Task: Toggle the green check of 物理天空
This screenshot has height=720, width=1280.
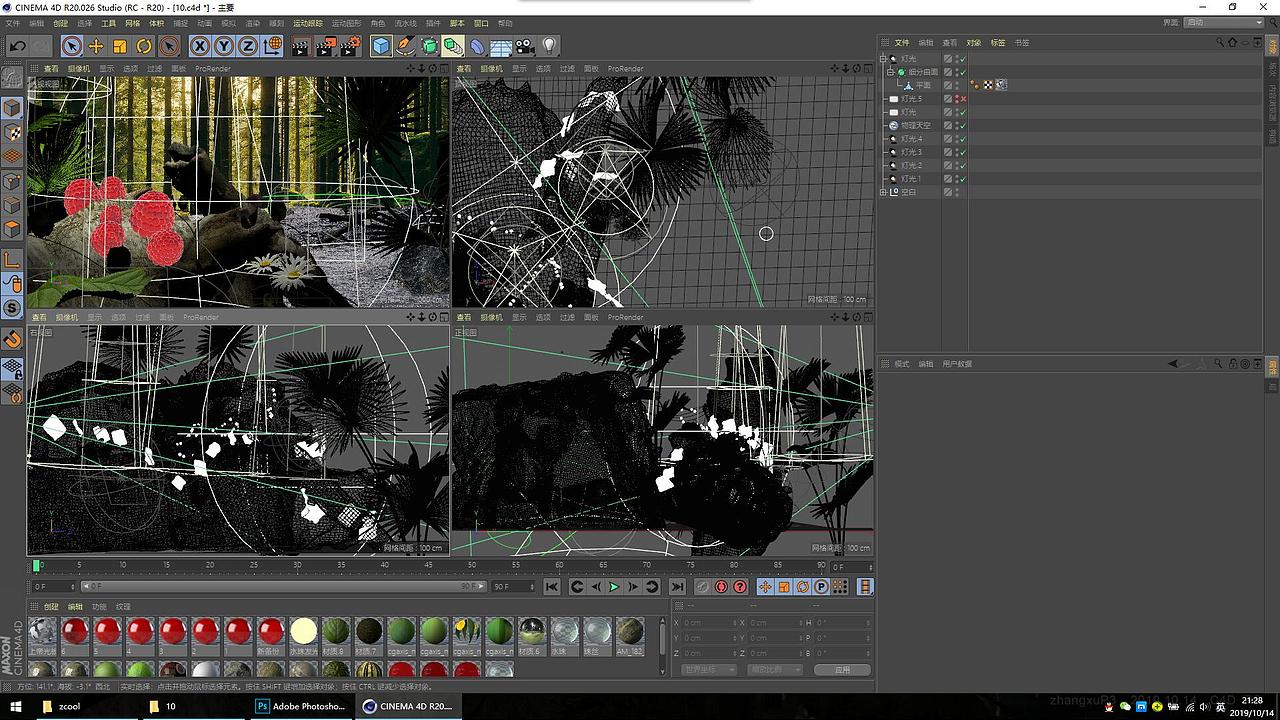Action: (962, 126)
